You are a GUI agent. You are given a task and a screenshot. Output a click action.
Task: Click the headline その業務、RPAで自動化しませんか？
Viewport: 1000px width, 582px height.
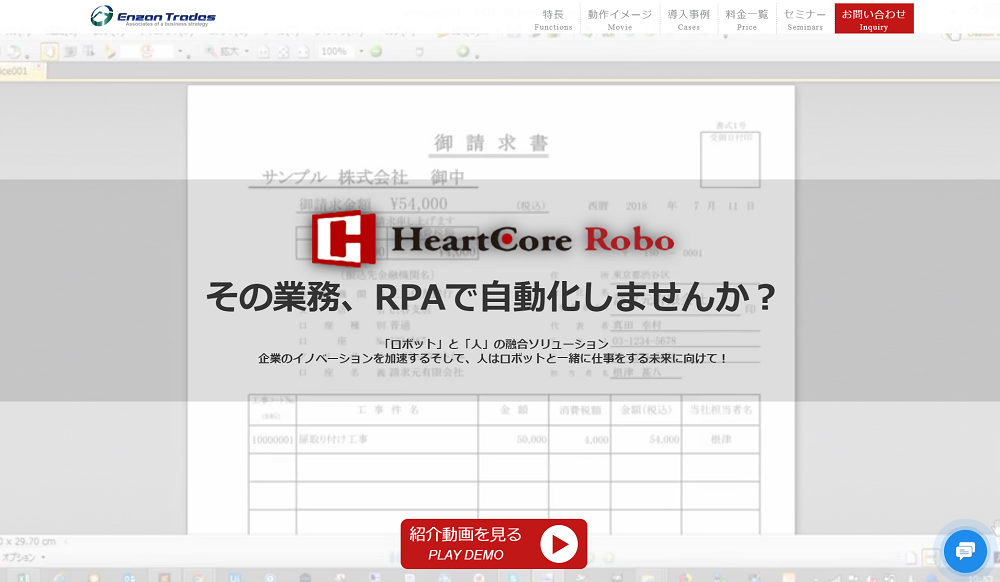click(x=490, y=297)
